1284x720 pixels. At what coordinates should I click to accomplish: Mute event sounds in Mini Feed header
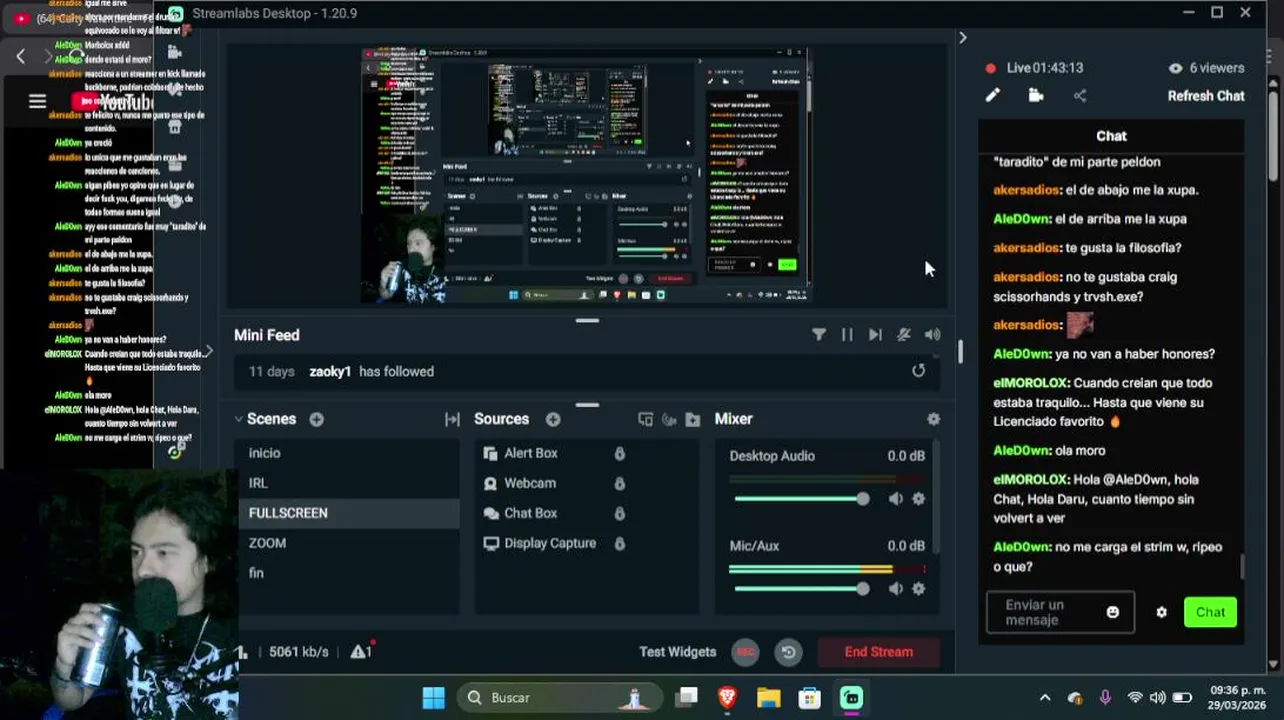904,335
